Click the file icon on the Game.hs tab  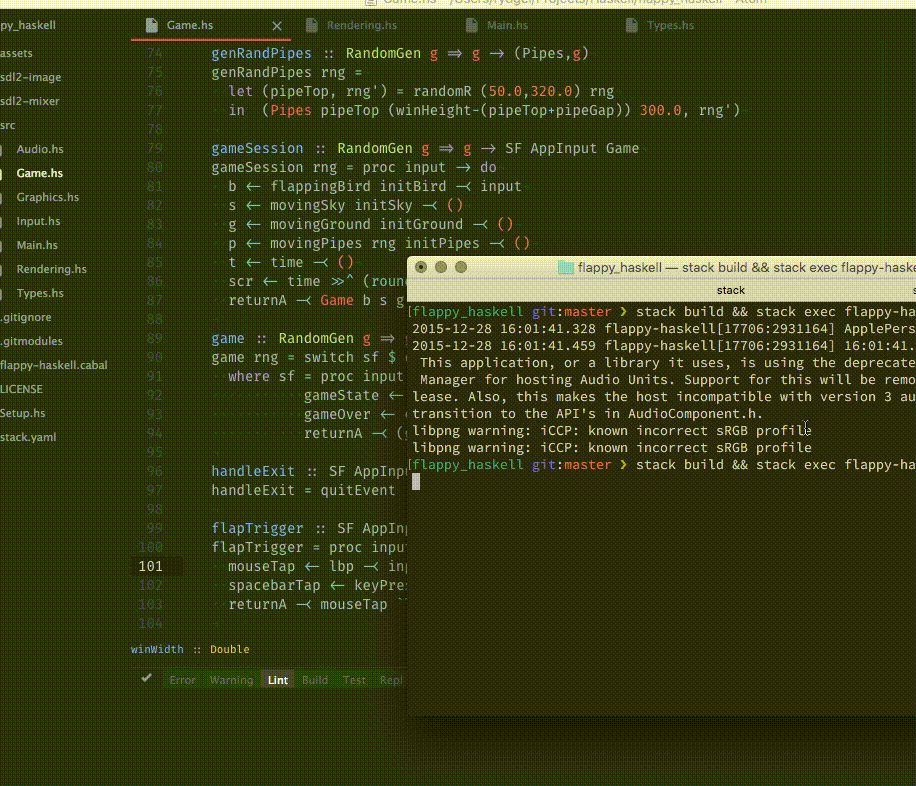coord(152,26)
